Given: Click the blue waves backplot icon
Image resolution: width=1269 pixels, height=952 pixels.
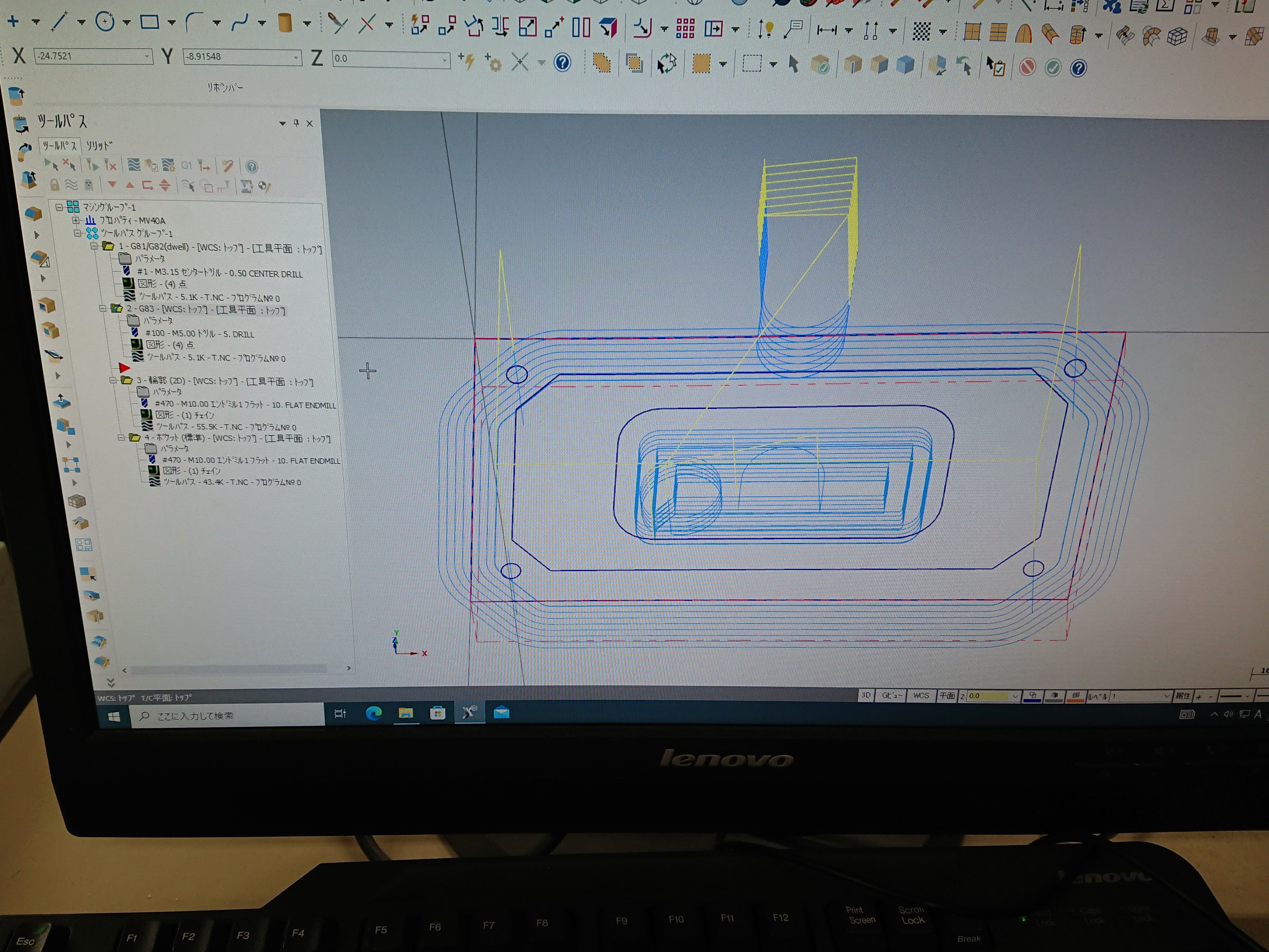Looking at the screenshot, I should pyautogui.click(x=134, y=165).
